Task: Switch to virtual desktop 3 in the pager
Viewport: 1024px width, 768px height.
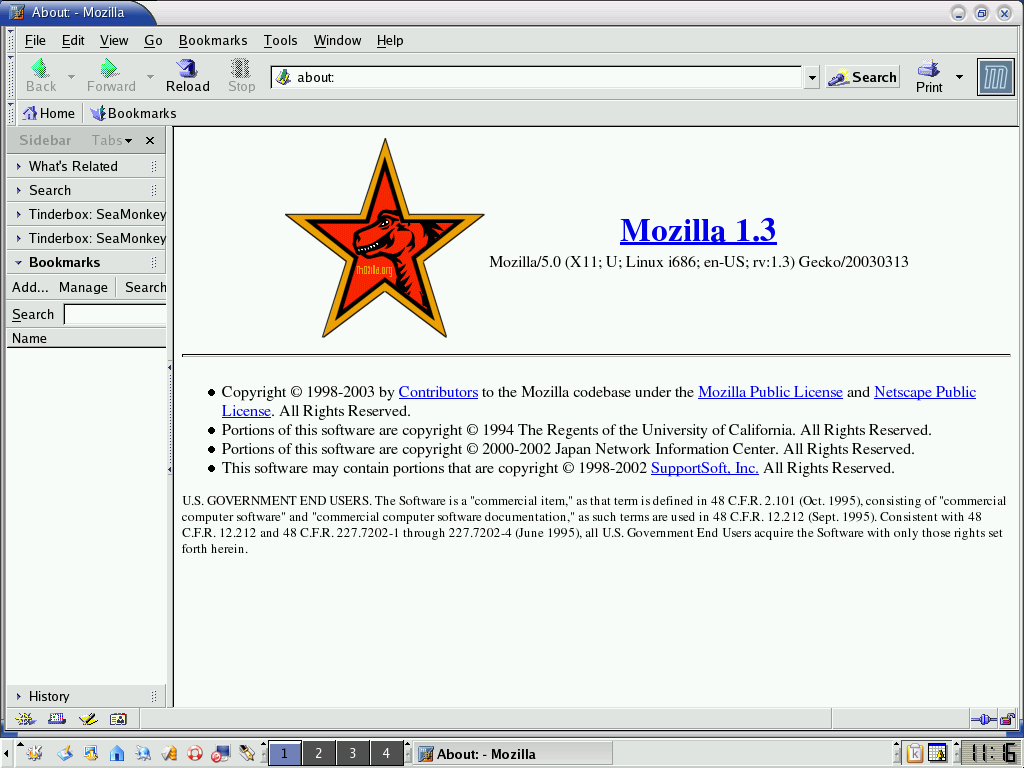Action: pos(353,754)
